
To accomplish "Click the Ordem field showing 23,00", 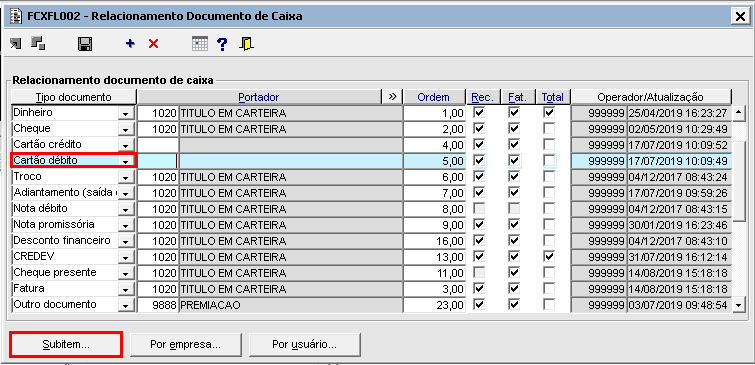I will (434, 305).
